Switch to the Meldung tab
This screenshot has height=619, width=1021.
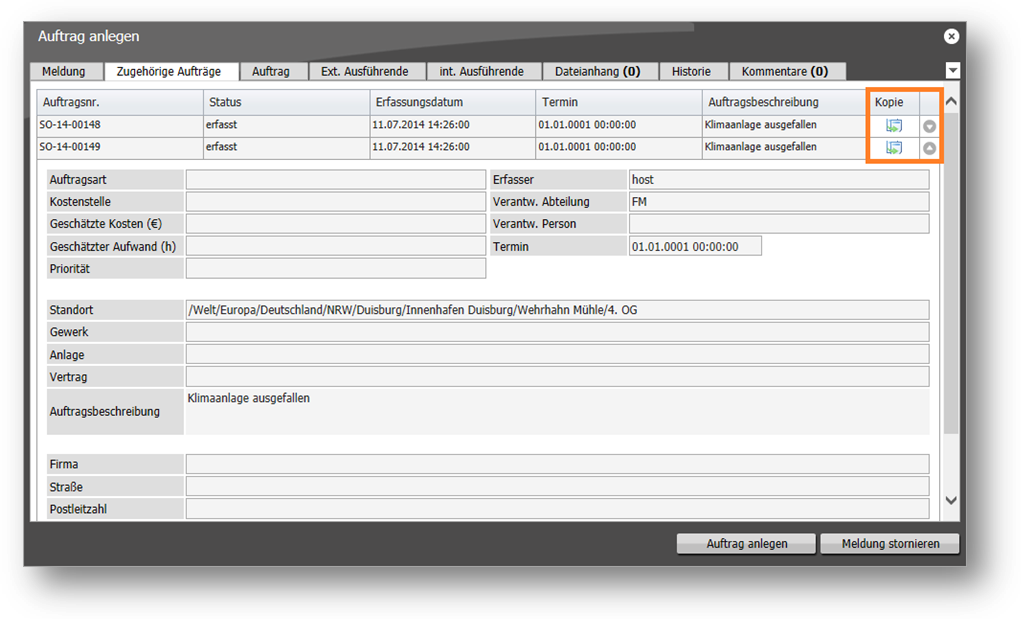(x=64, y=71)
